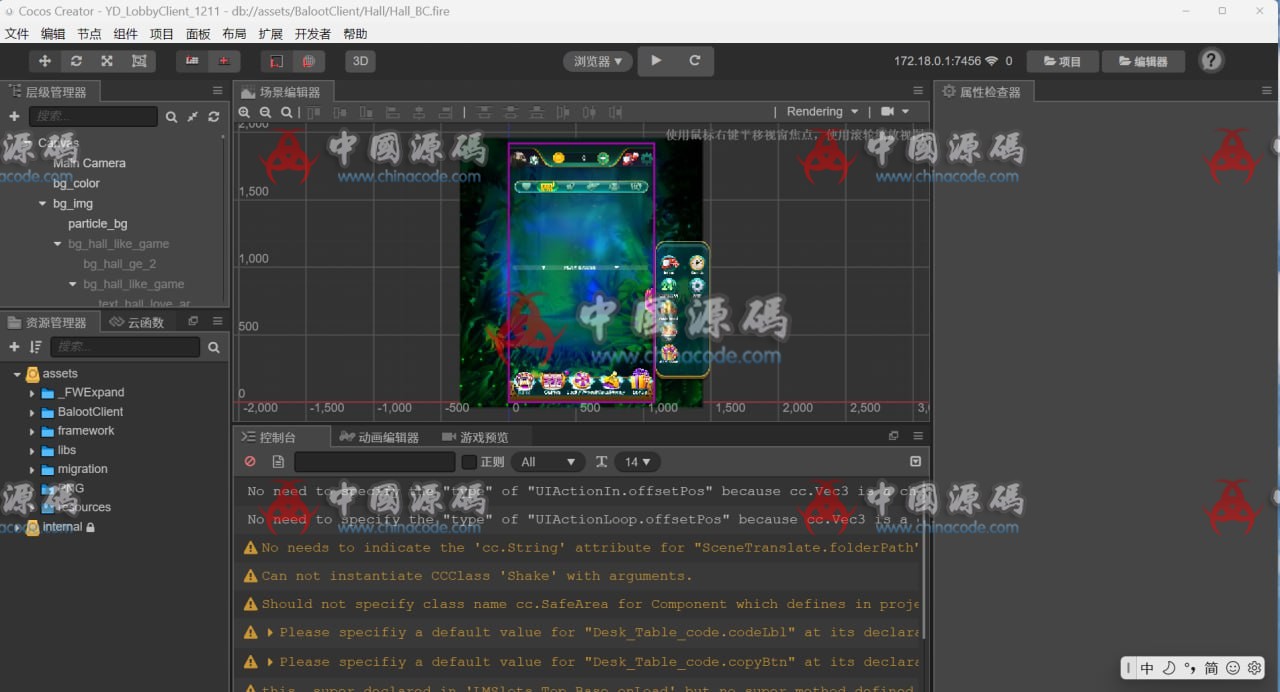1280x692 pixels.
Task: Select the Scale transform tool
Action: click(x=107, y=61)
